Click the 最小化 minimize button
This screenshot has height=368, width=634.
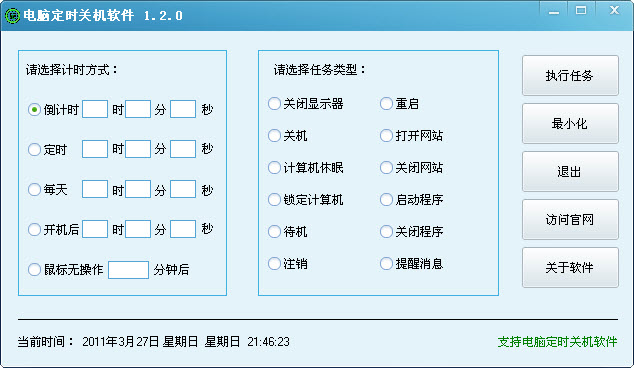tap(570, 124)
